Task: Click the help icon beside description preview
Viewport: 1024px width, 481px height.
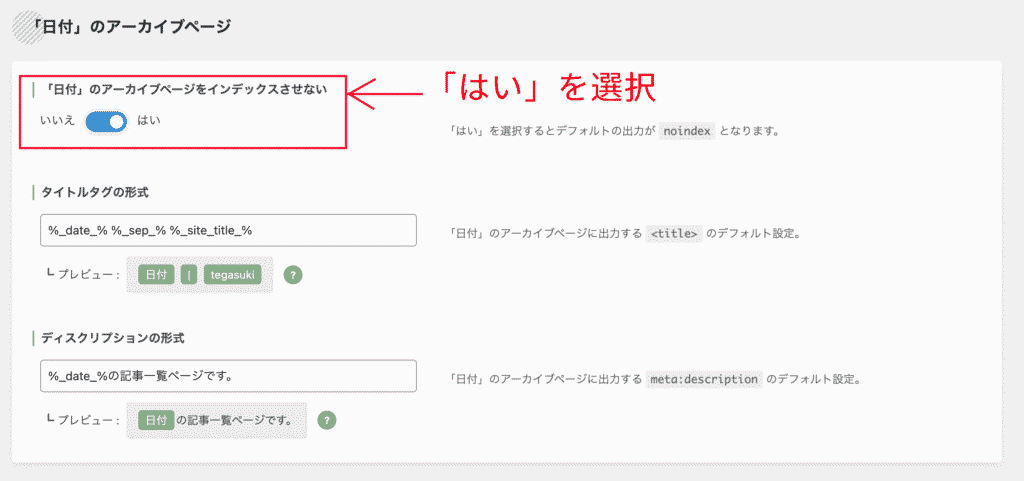Action: [x=327, y=420]
